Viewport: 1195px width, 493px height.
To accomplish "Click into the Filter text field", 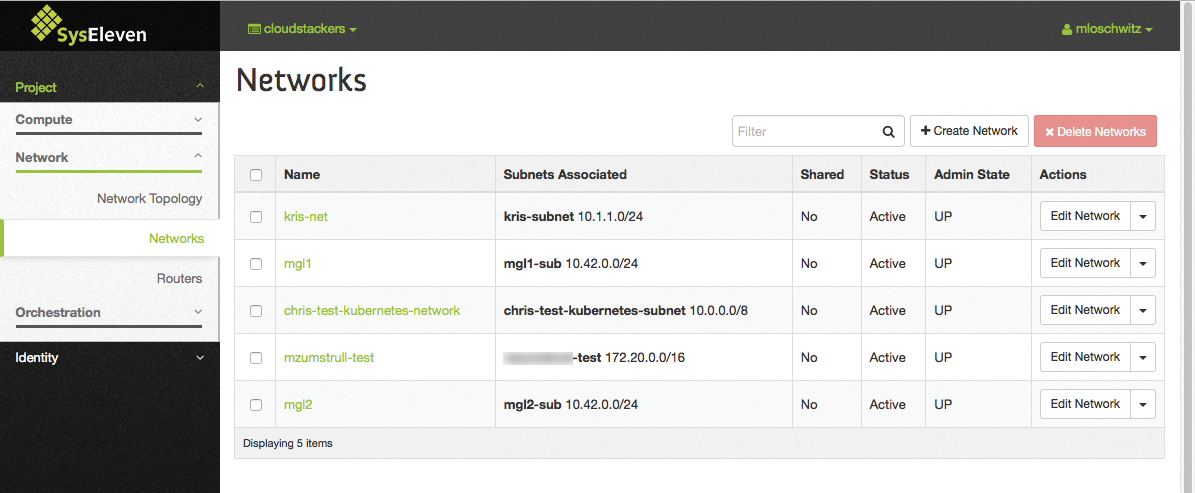I will tap(805, 132).
